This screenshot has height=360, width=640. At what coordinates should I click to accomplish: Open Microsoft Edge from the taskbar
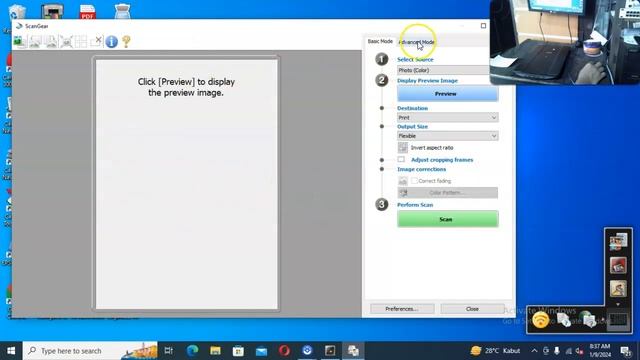[x=192, y=350]
